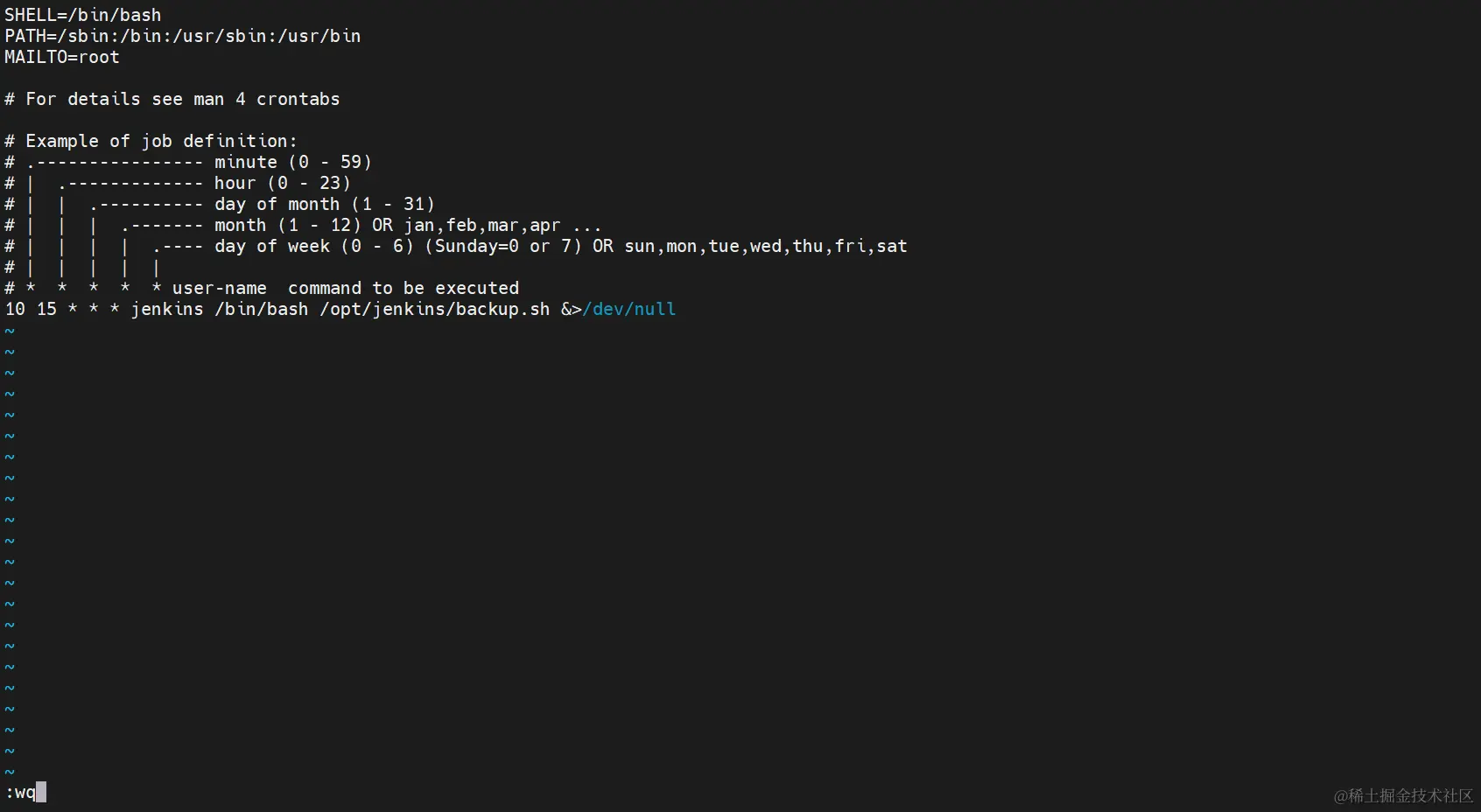Click 'user-name' in the comment line

pyautogui.click(x=220, y=288)
